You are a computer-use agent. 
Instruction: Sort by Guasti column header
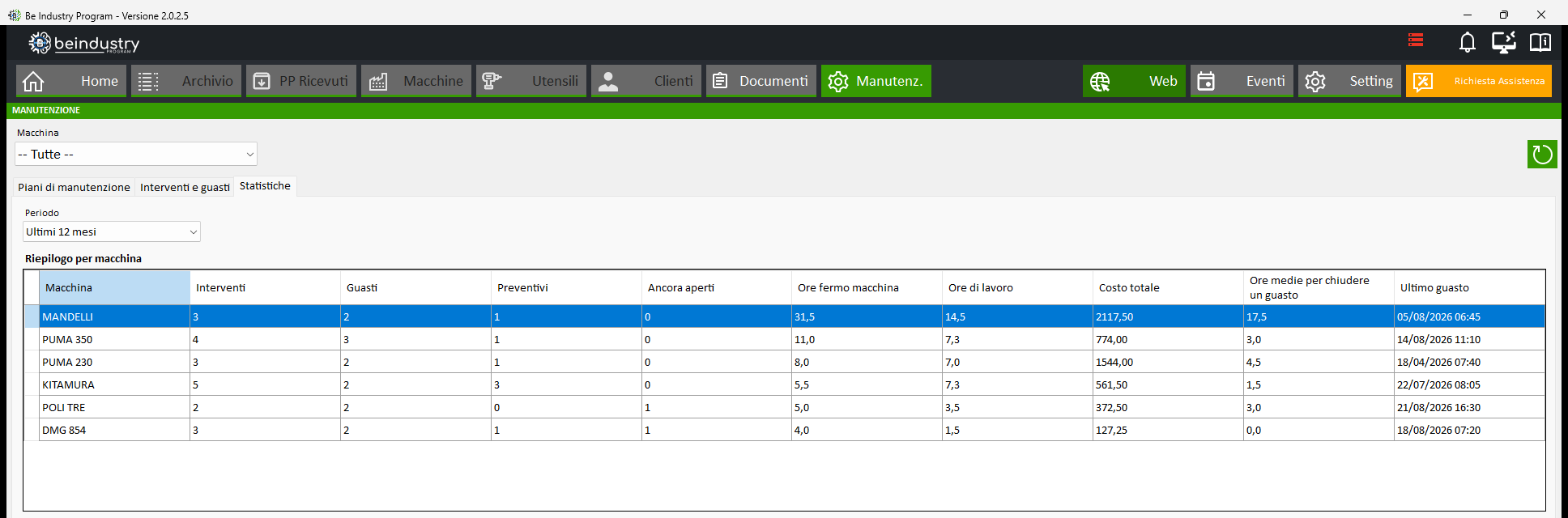[415, 287]
